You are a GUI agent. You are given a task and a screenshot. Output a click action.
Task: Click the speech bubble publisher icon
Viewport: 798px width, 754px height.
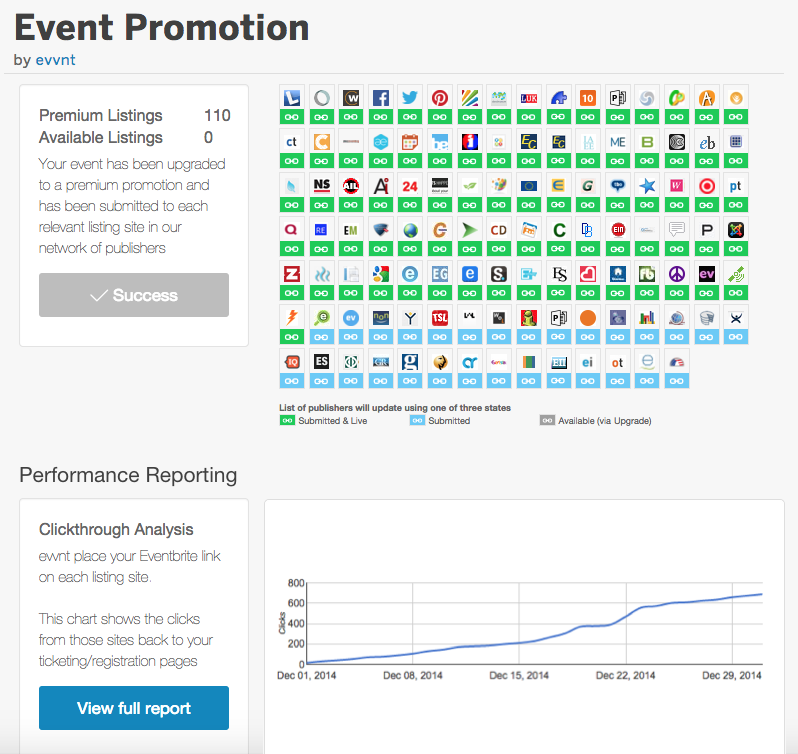(676, 230)
